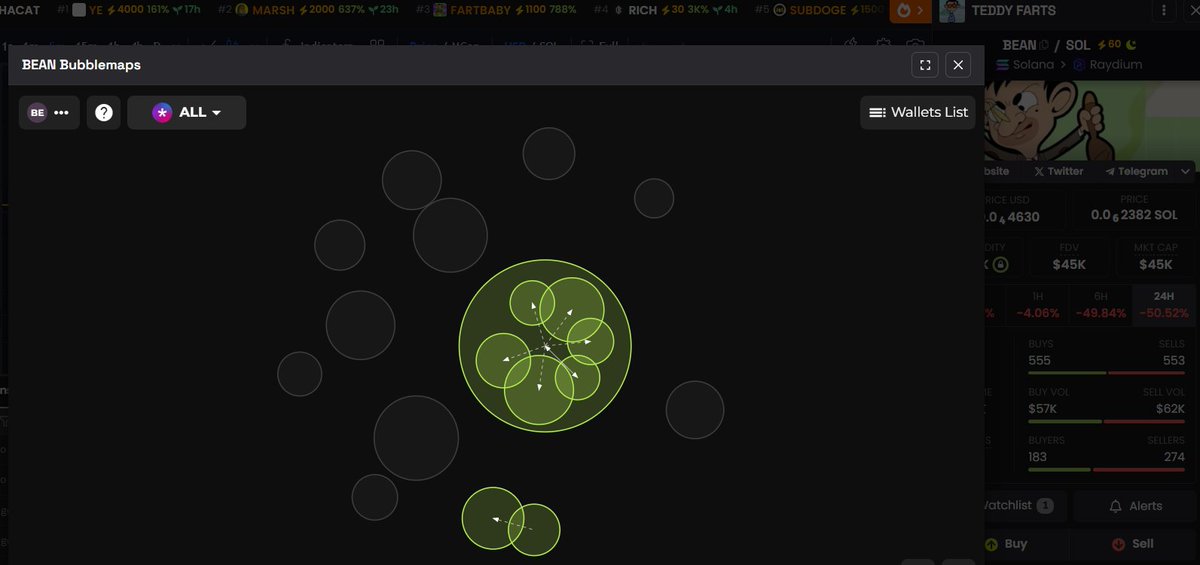The height and width of the screenshot is (565, 1200).
Task: Open the Alerts bell button
Action: pyautogui.click(x=1135, y=506)
